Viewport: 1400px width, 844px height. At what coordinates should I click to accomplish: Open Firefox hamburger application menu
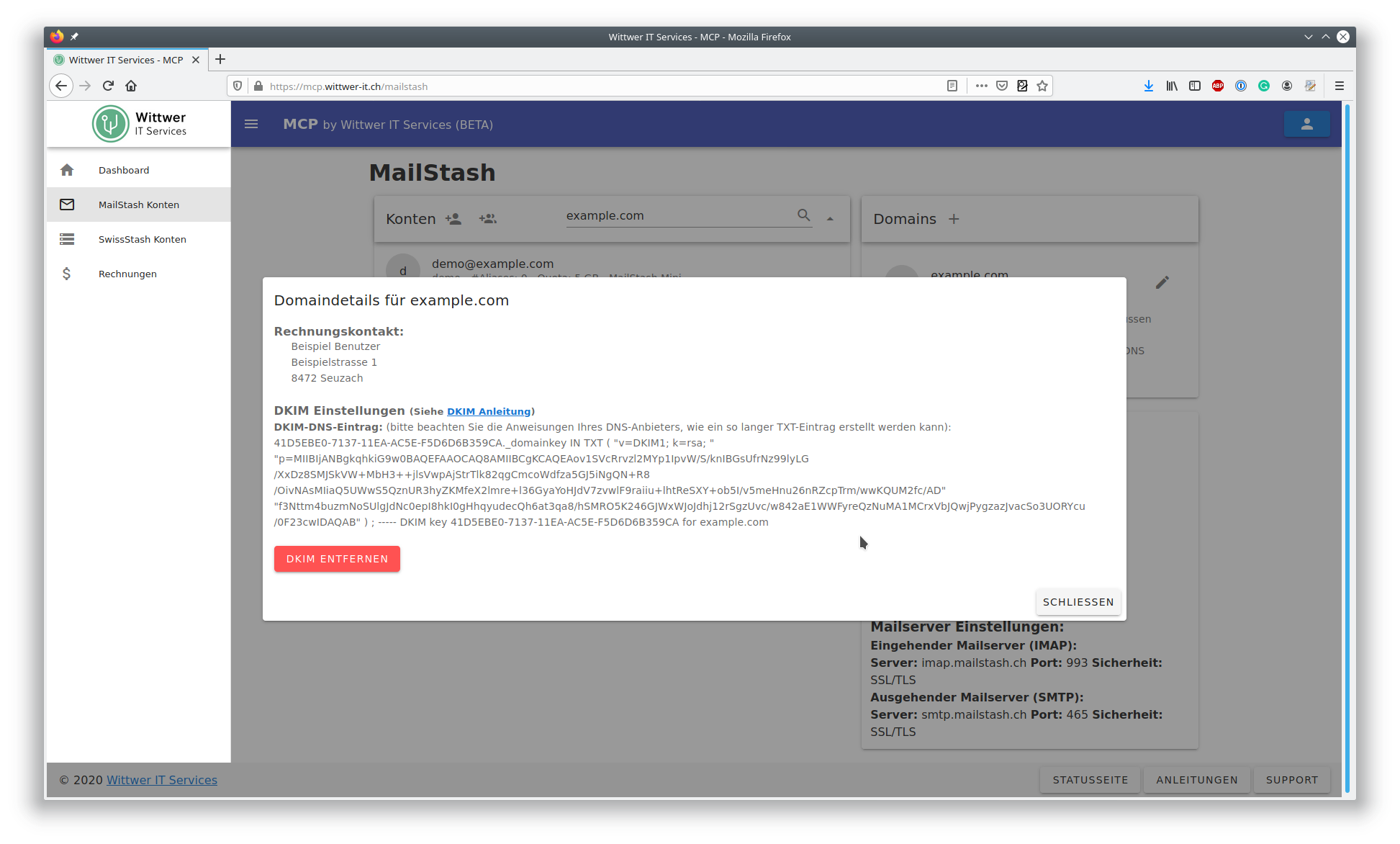tap(1340, 86)
